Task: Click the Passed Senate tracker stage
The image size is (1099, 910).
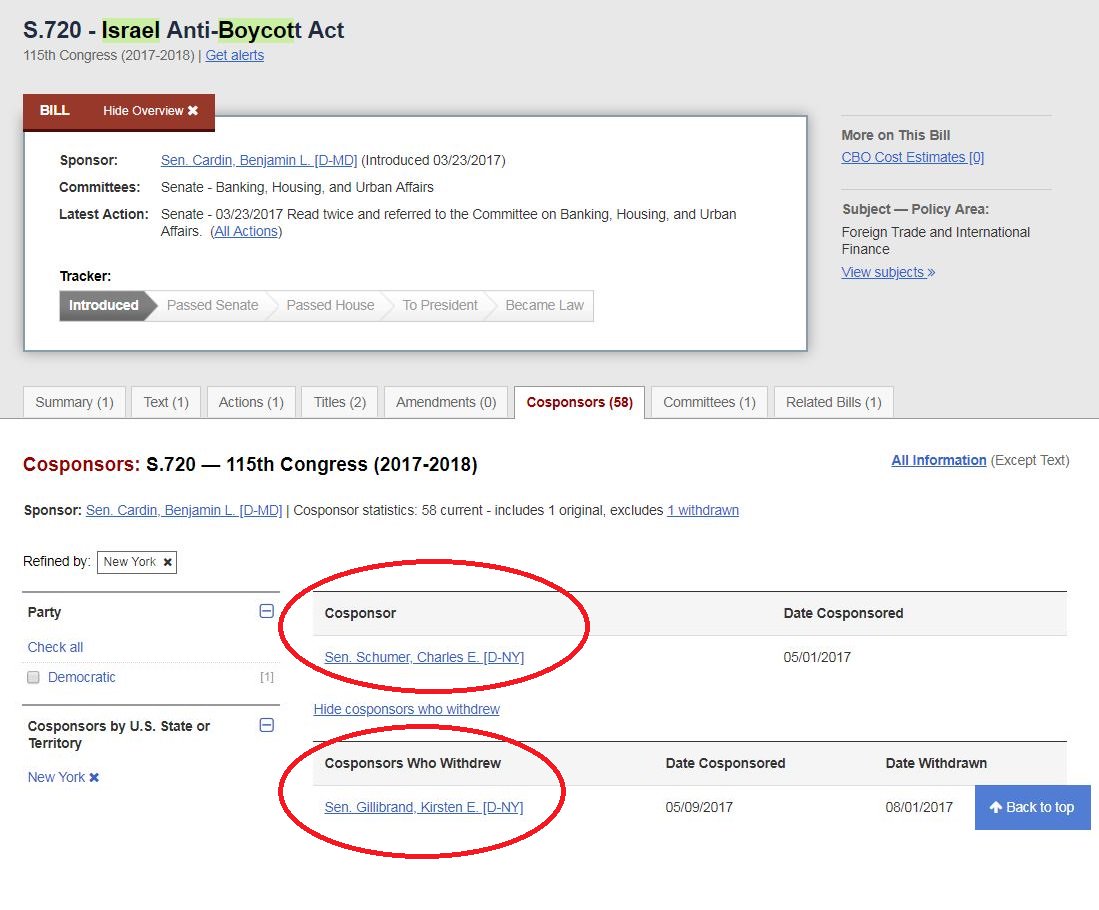Action: tap(212, 306)
